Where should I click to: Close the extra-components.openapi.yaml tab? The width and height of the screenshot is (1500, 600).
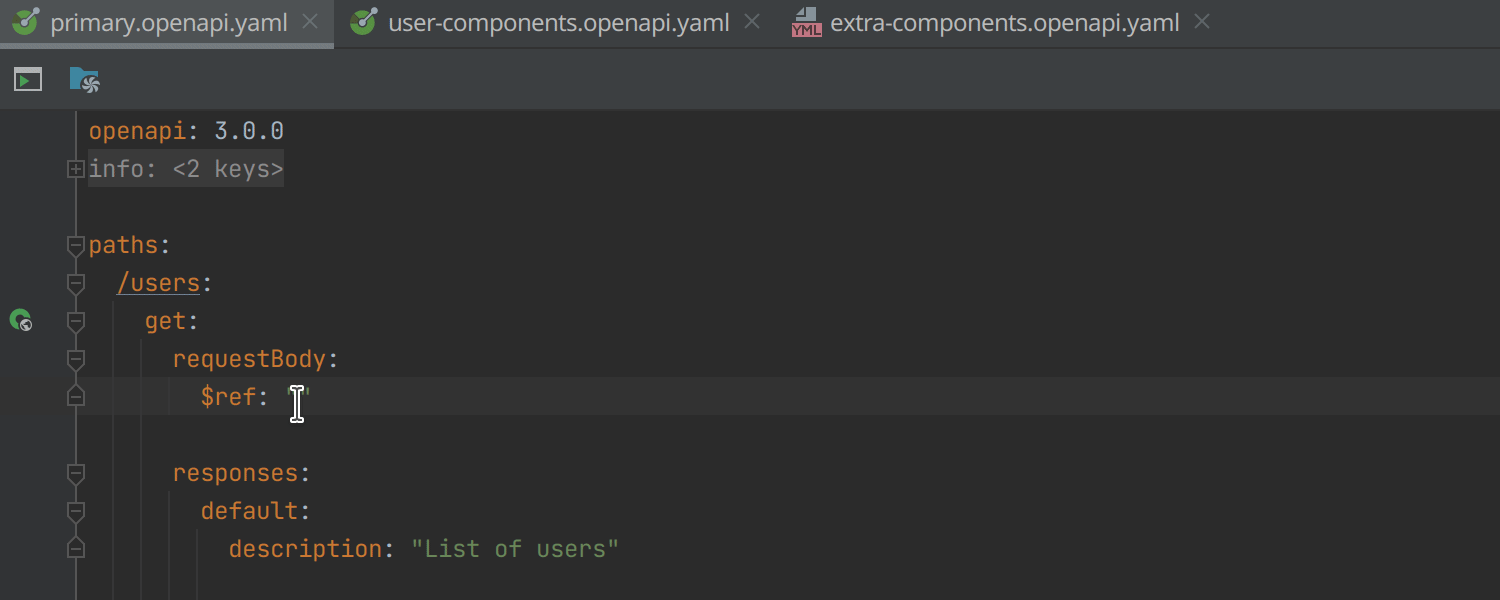[1202, 22]
